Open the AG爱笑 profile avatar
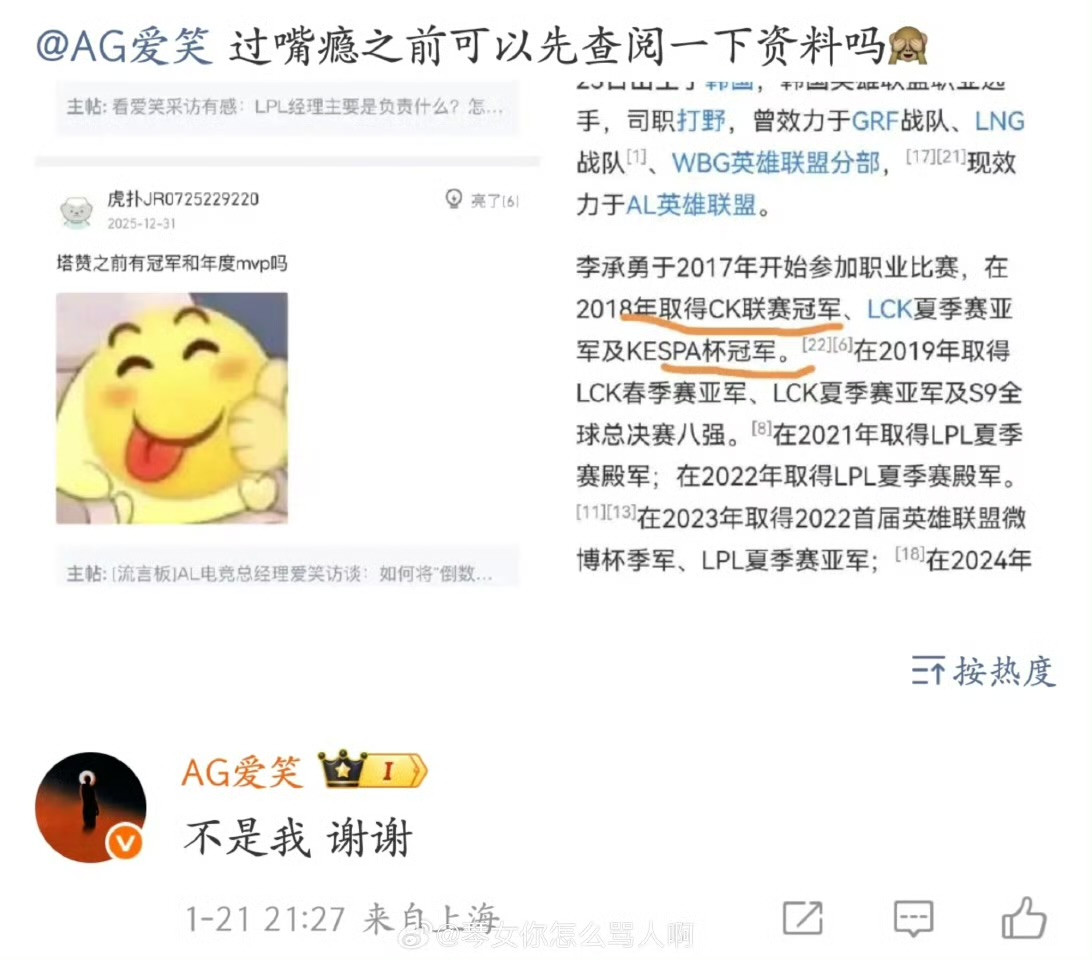 tap(91, 807)
